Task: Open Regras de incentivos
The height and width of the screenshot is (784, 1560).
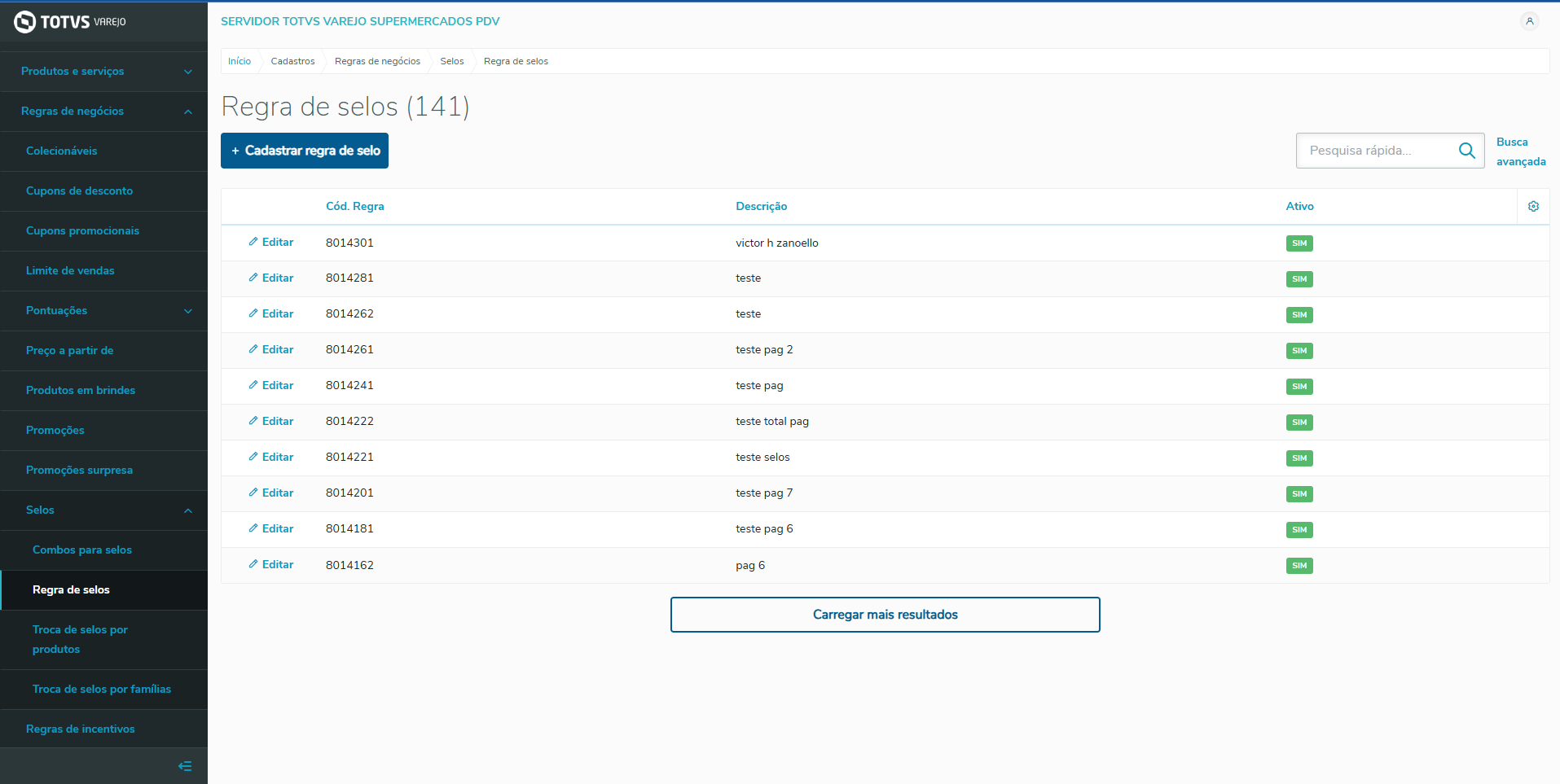Action: (103, 729)
